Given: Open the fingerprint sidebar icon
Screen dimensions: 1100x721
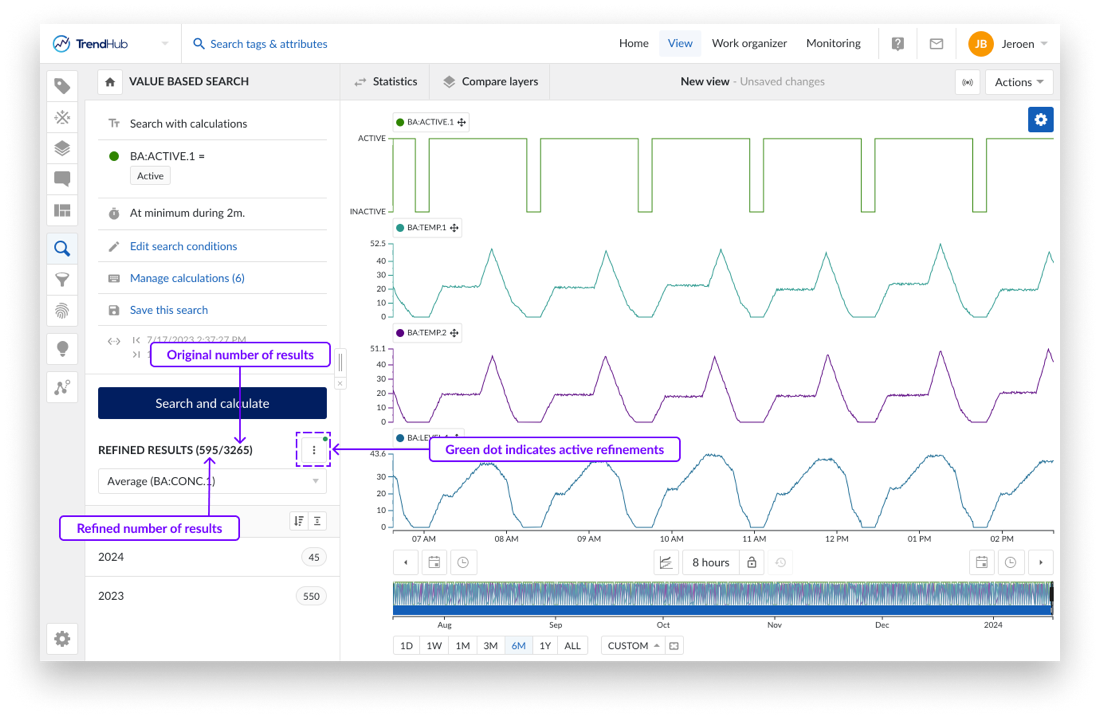Looking at the screenshot, I should (62, 311).
